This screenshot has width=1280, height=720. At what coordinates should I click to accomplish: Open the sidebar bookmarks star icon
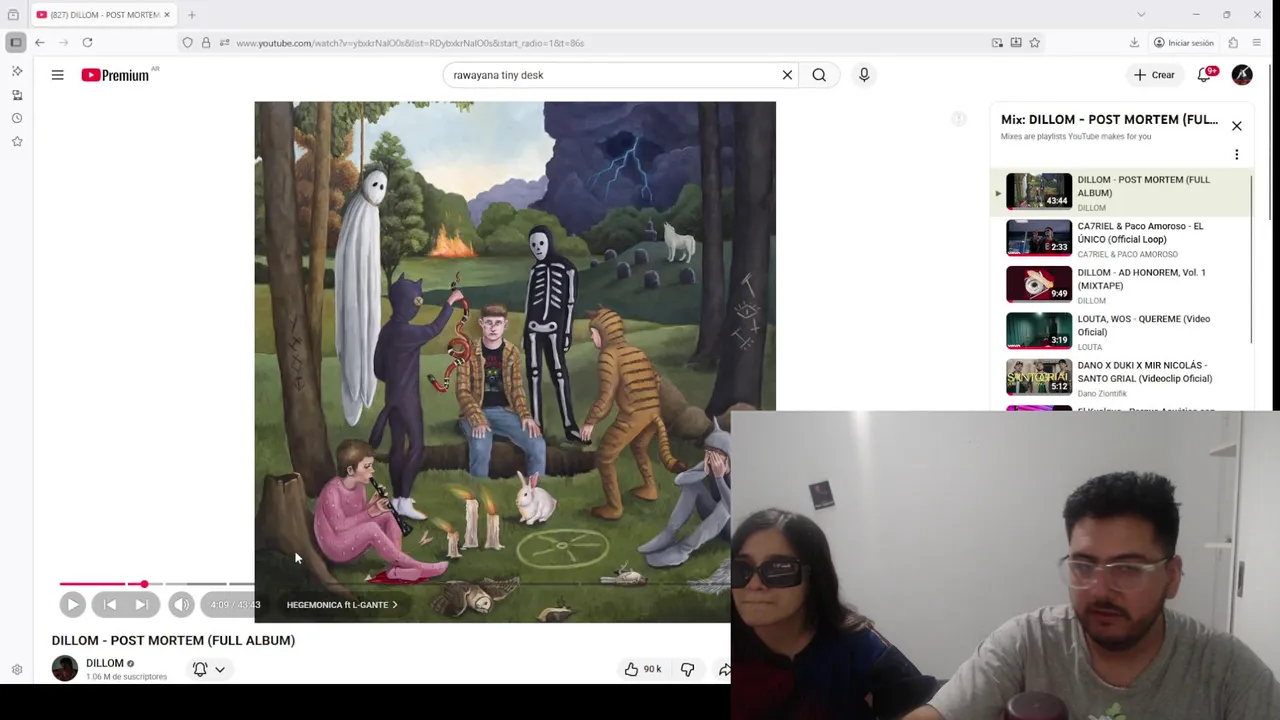pyautogui.click(x=17, y=141)
